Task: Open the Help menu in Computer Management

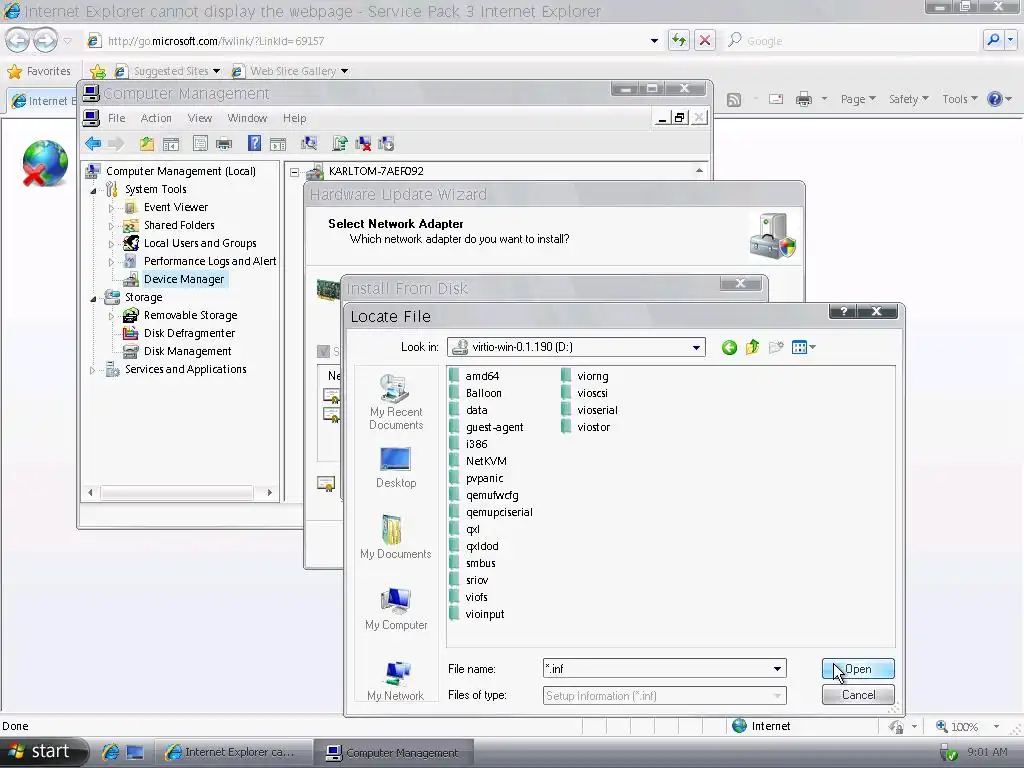Action: [295, 118]
